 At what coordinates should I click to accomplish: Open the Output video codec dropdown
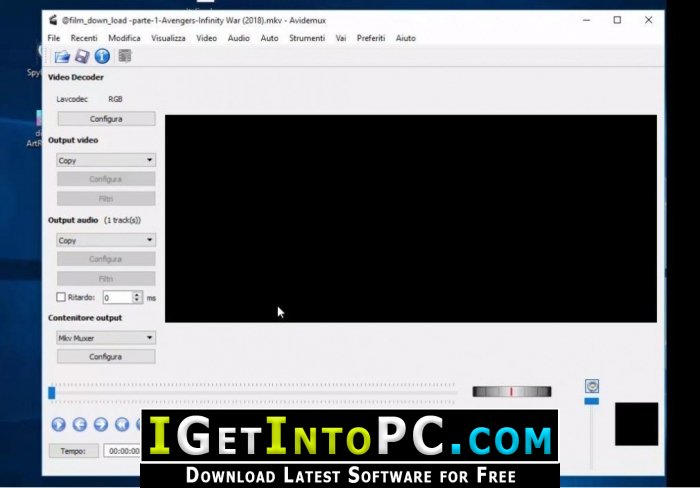pos(106,160)
